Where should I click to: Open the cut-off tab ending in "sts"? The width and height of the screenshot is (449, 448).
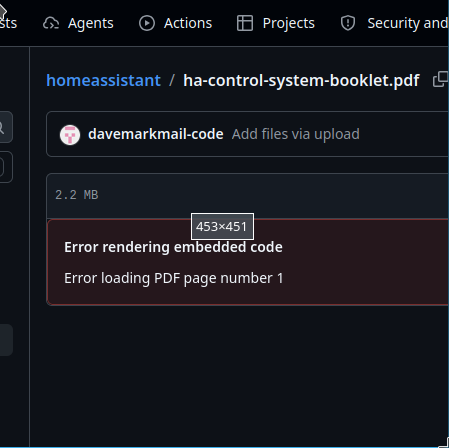click(x=8, y=23)
